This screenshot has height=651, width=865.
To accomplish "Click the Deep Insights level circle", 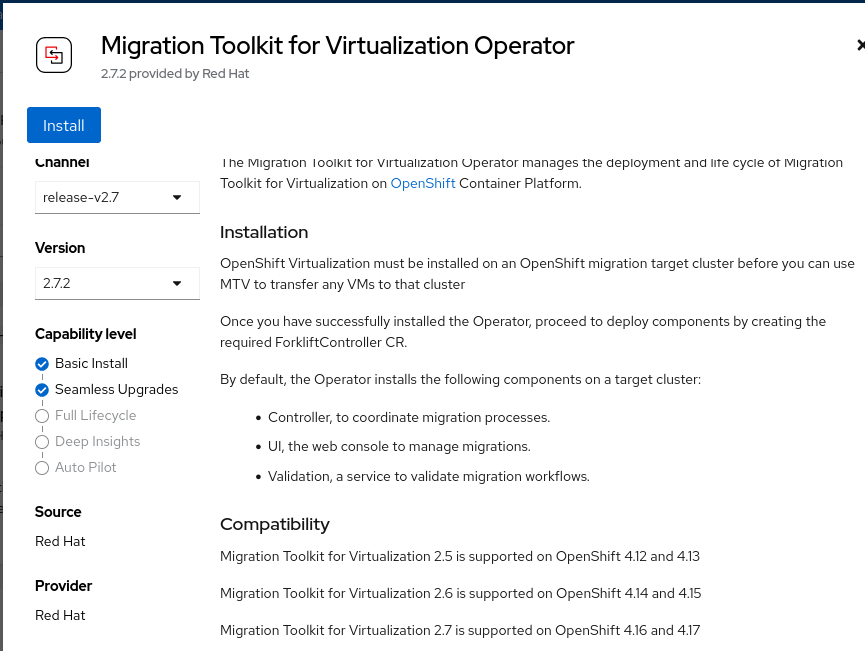I will pos(42,442).
